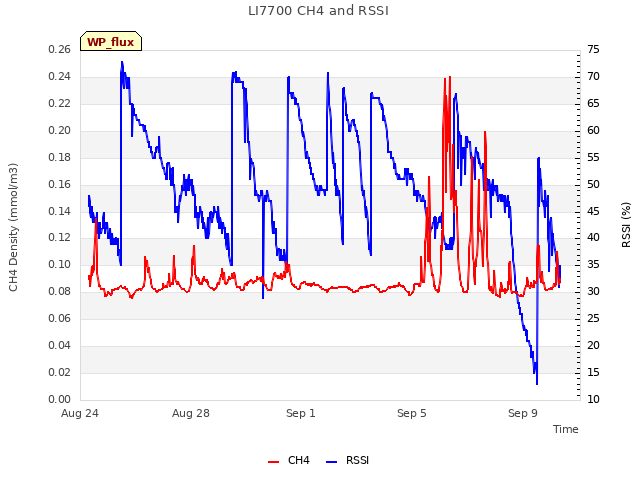Click the 0.00 left axis value
Screen dimensions: 640x480
[x=60, y=399]
